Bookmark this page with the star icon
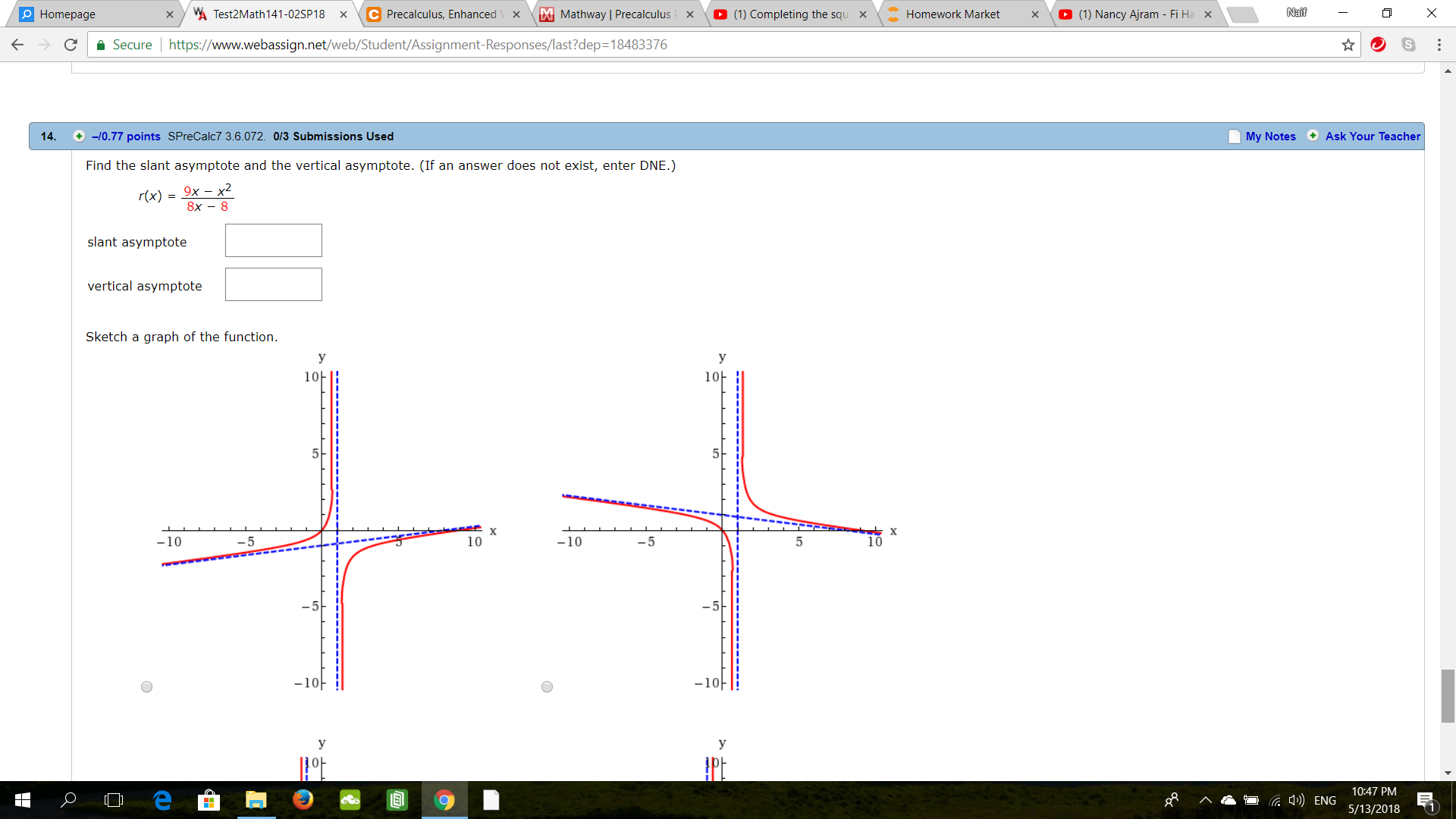The height and width of the screenshot is (819, 1456). [x=1348, y=45]
